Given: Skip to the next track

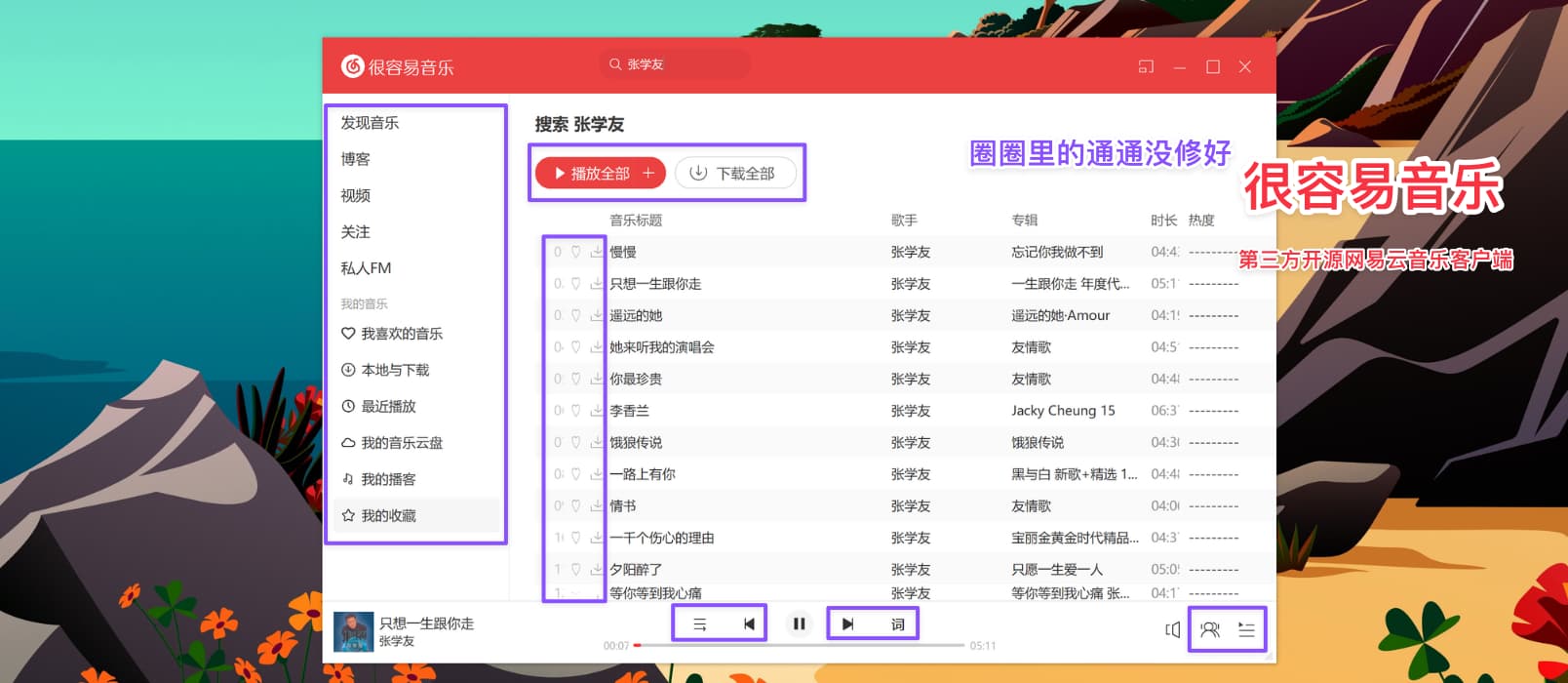Looking at the screenshot, I should pos(847,624).
